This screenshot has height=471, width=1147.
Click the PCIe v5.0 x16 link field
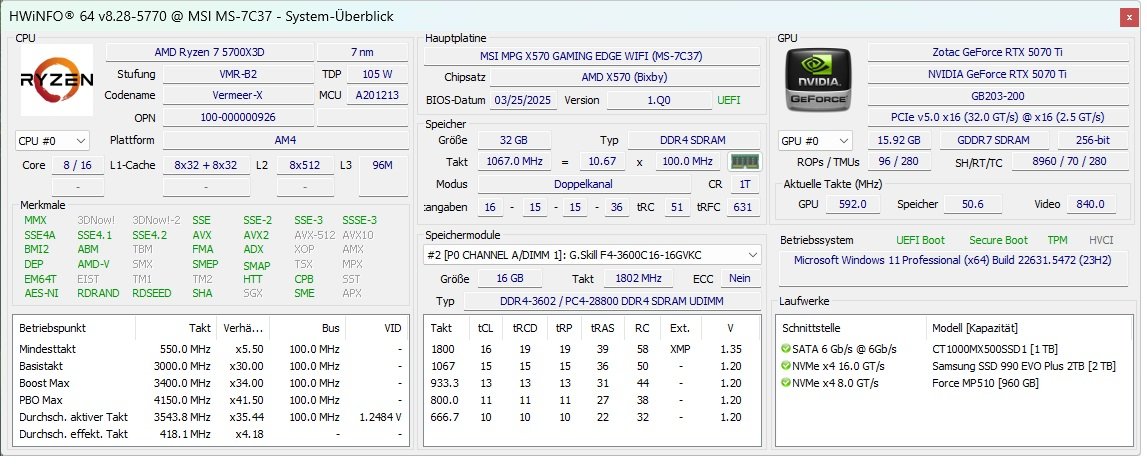(999, 117)
